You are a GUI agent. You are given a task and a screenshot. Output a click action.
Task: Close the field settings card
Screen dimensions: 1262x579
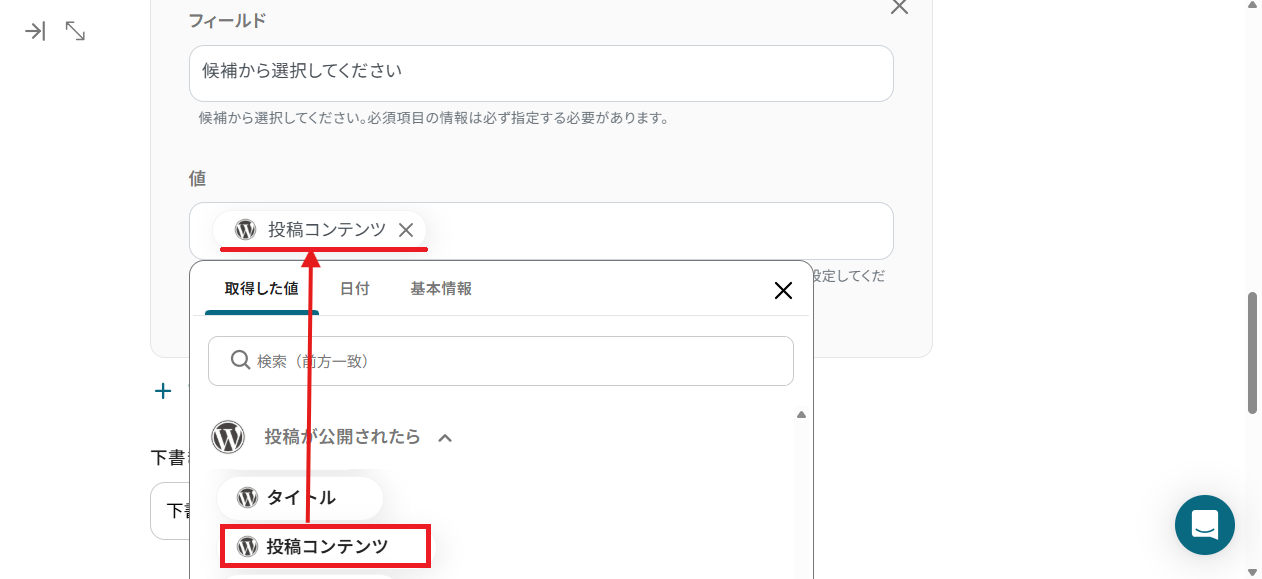click(x=899, y=7)
